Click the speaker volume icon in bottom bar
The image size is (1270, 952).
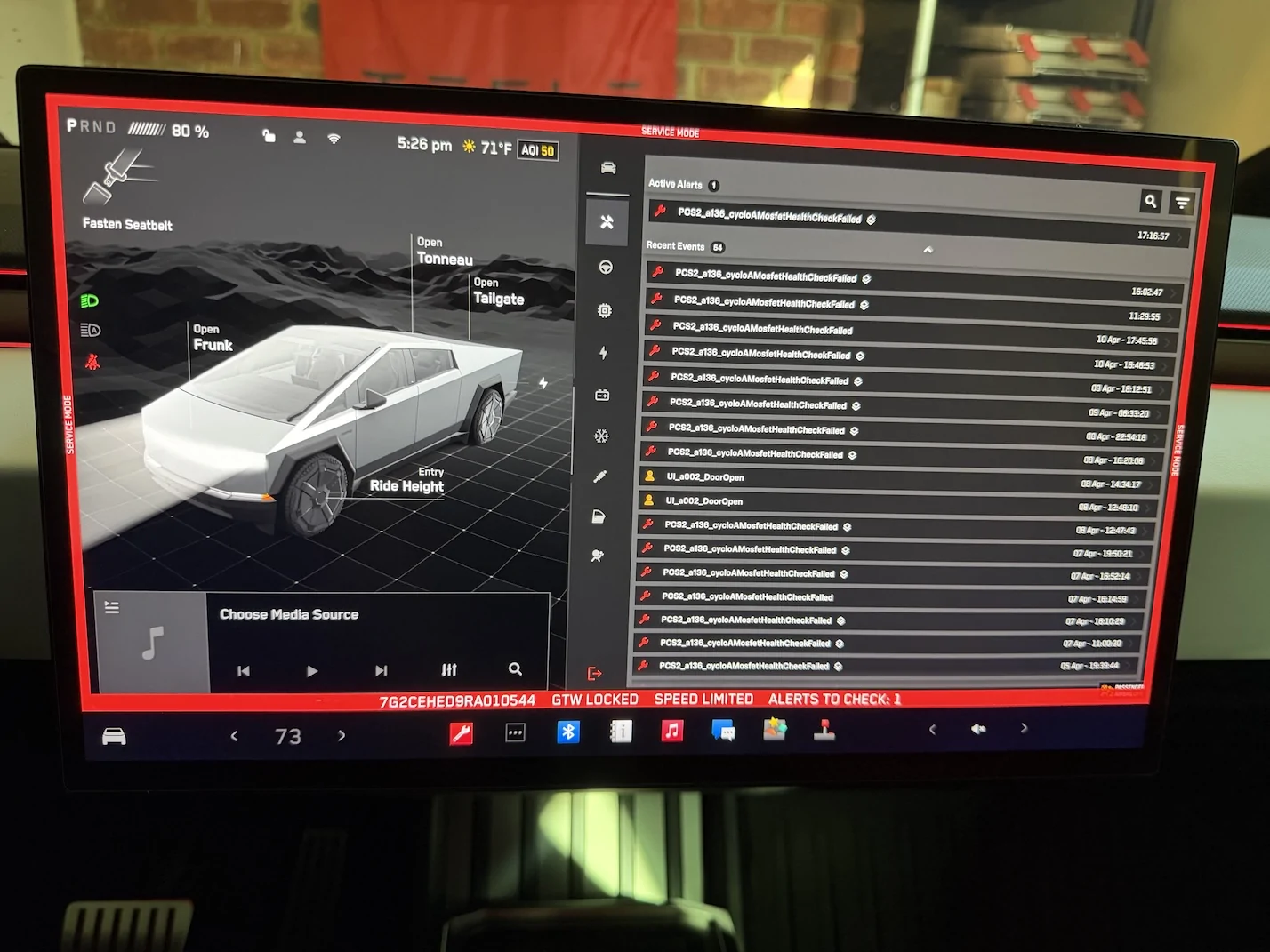click(978, 729)
